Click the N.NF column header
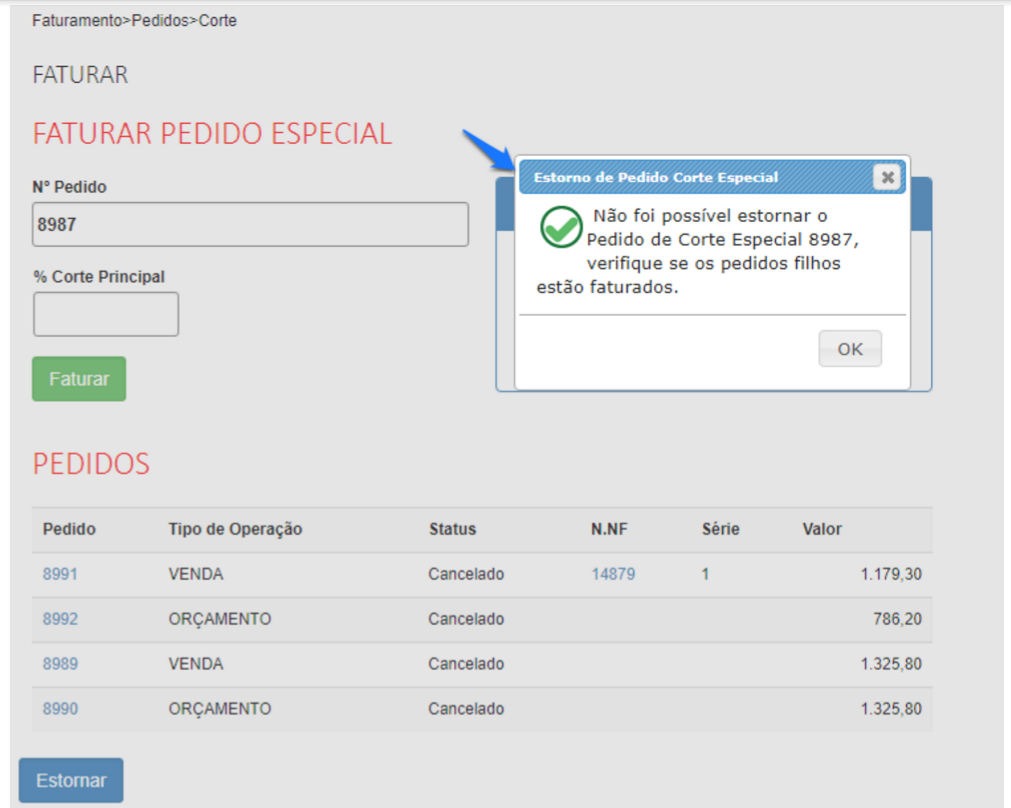This screenshot has width=1011, height=808. tap(607, 529)
